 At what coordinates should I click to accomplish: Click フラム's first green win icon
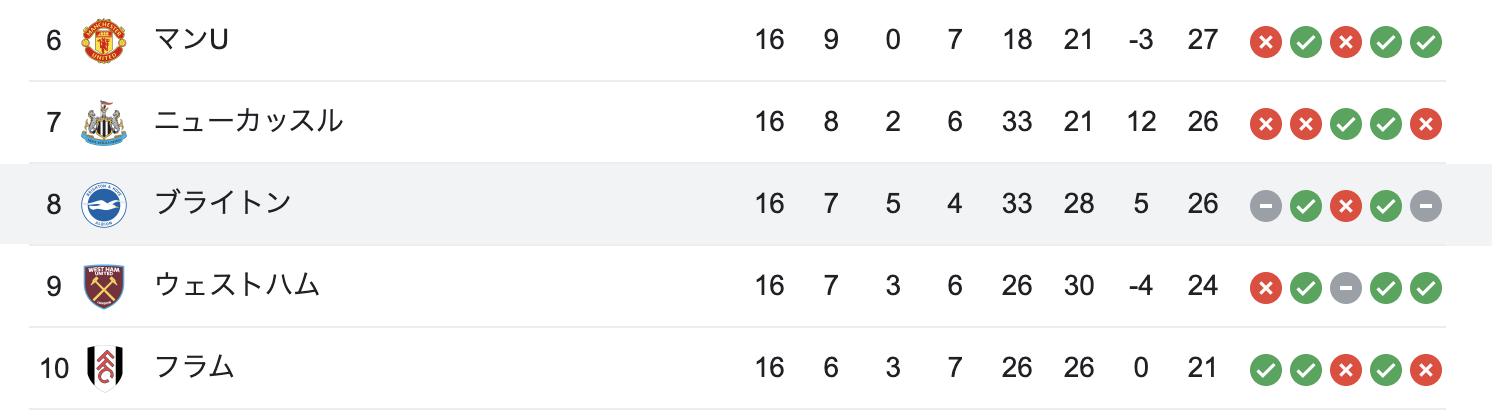click(x=1266, y=370)
